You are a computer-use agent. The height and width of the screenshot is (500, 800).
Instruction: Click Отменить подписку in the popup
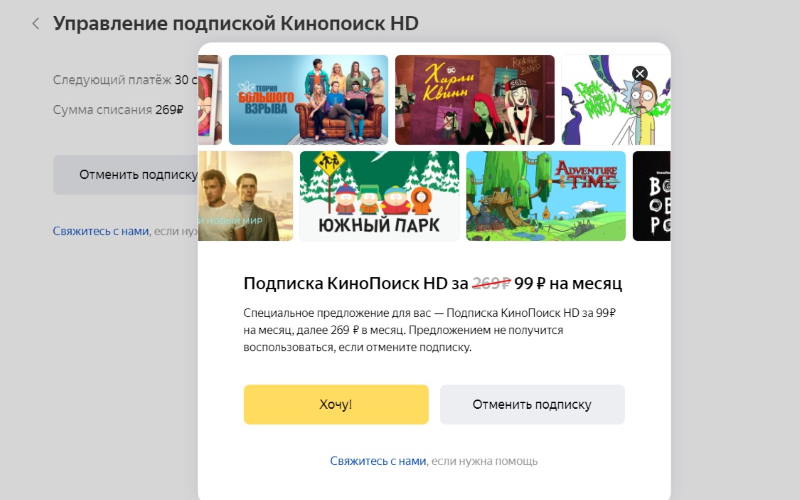click(x=532, y=404)
